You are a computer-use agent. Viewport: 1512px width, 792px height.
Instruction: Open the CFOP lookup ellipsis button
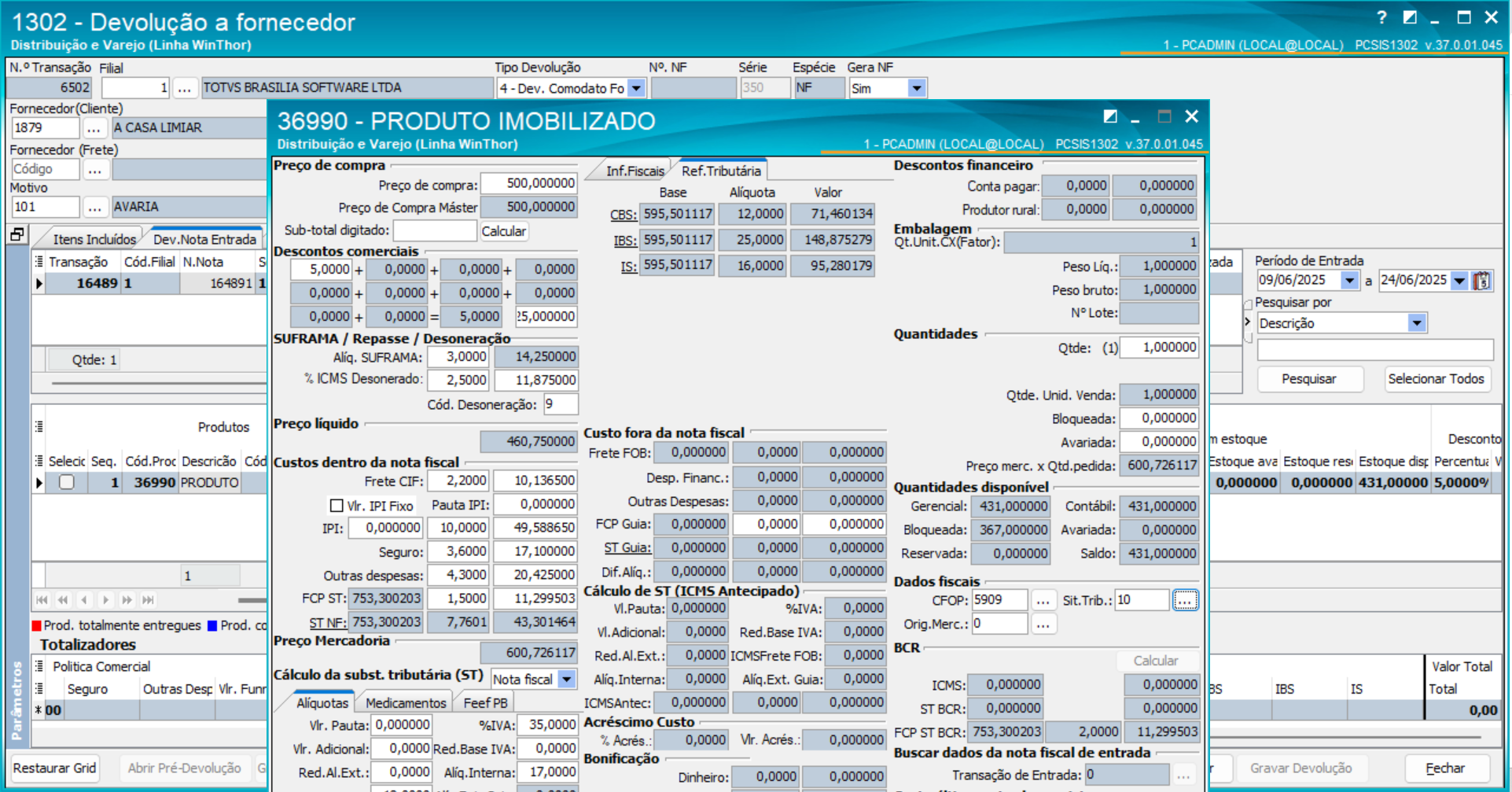pos(1043,601)
